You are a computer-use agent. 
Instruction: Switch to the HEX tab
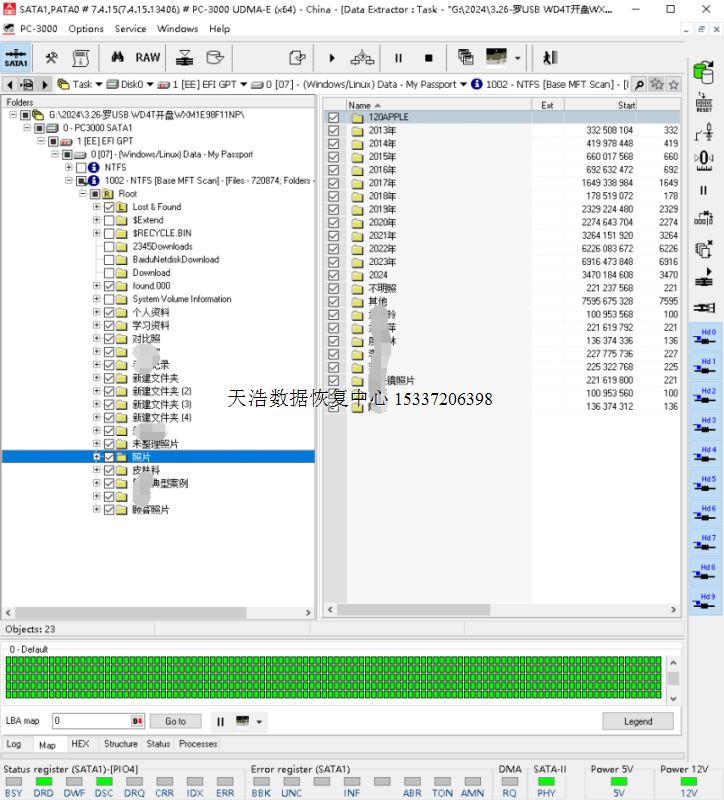point(80,744)
